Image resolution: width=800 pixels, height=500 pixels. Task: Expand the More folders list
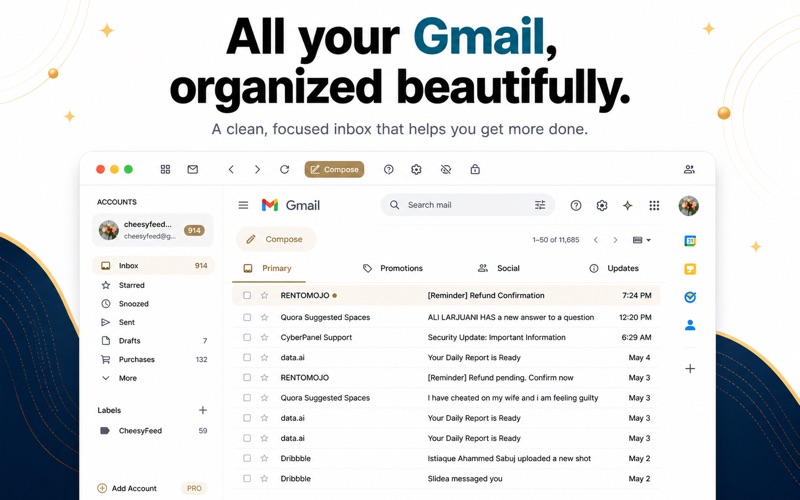click(154, 378)
